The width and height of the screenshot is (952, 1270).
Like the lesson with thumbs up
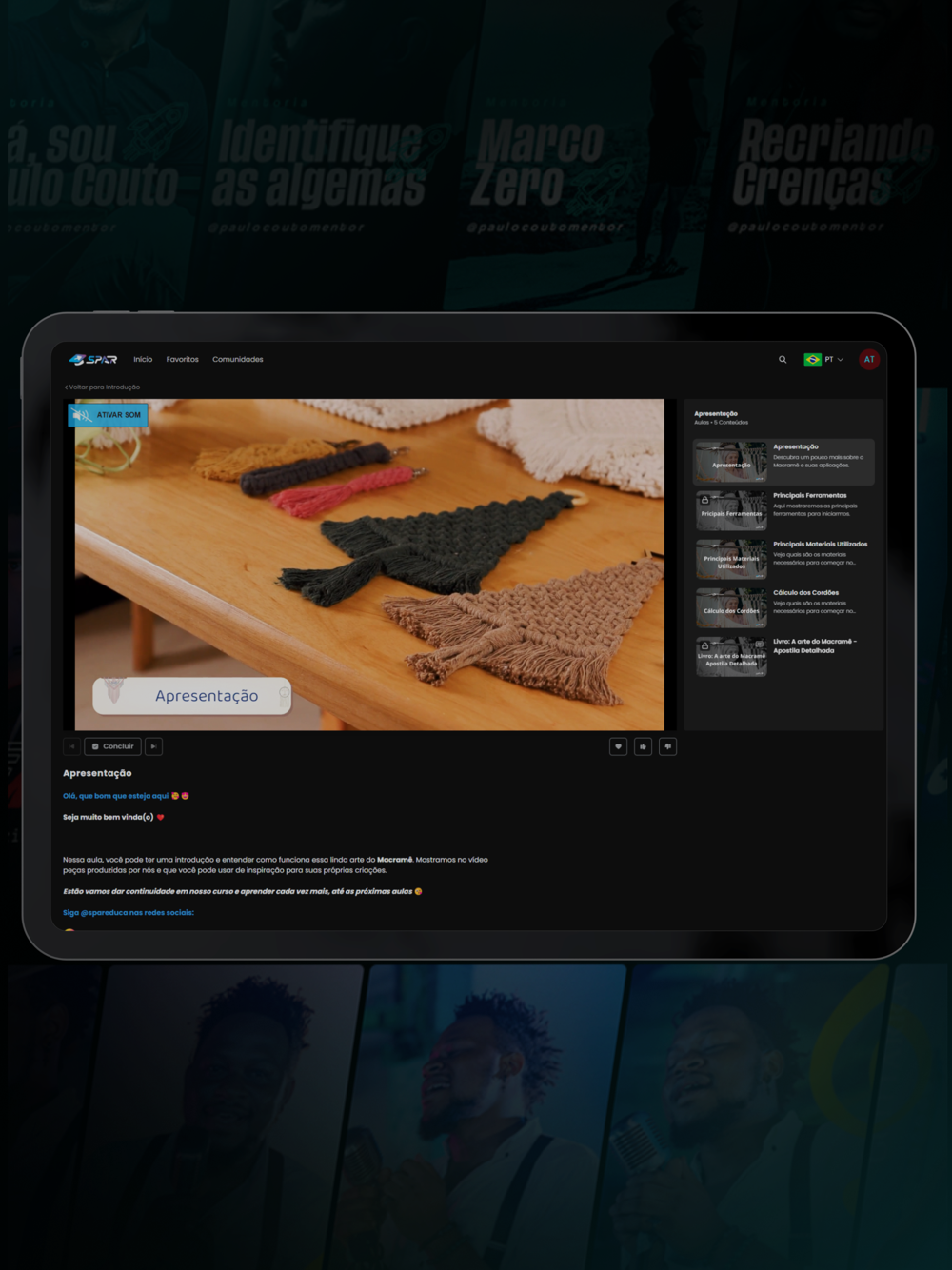644,746
